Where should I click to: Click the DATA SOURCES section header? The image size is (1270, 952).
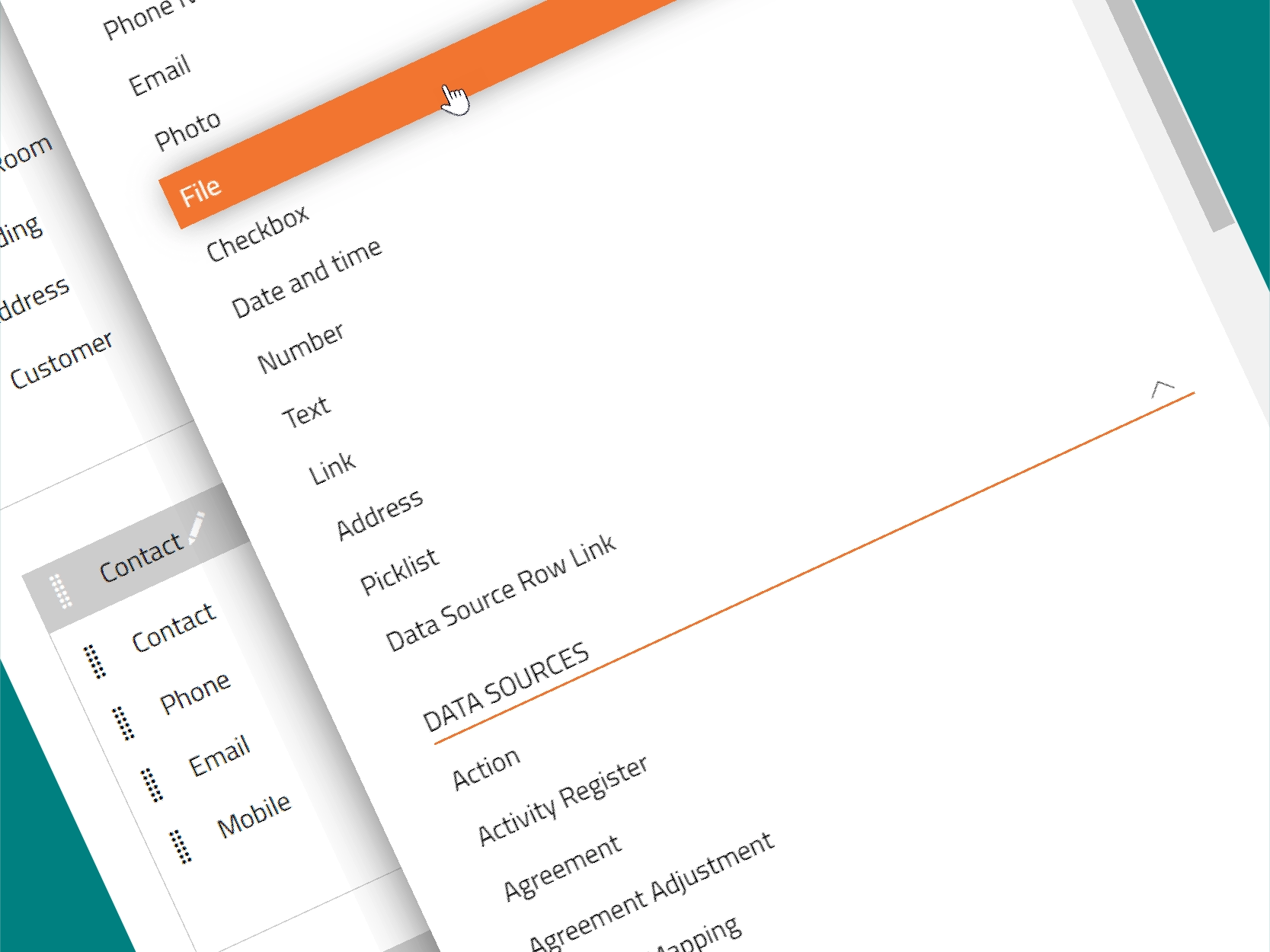click(506, 687)
